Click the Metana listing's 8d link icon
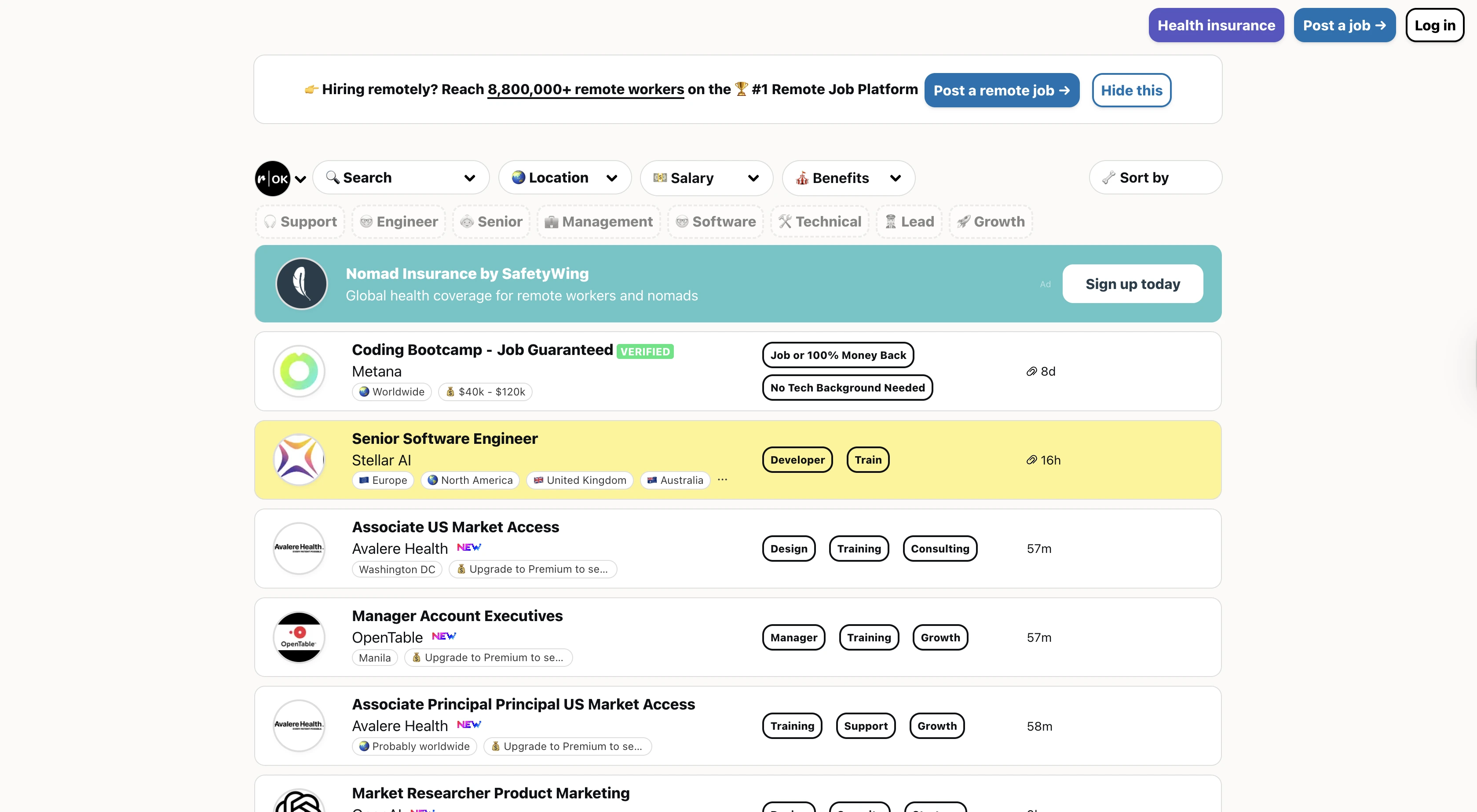 1031,371
